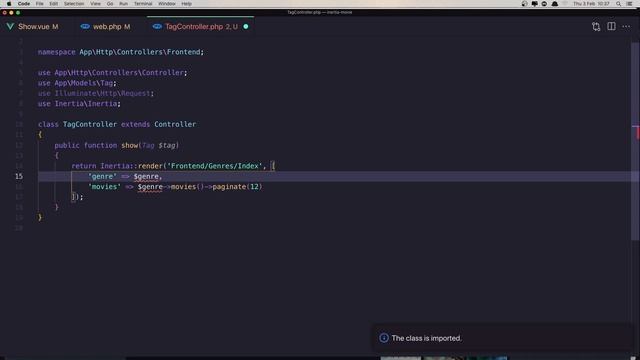640x360 pixels.
Task: Click the TagController class name
Action: [90, 124]
